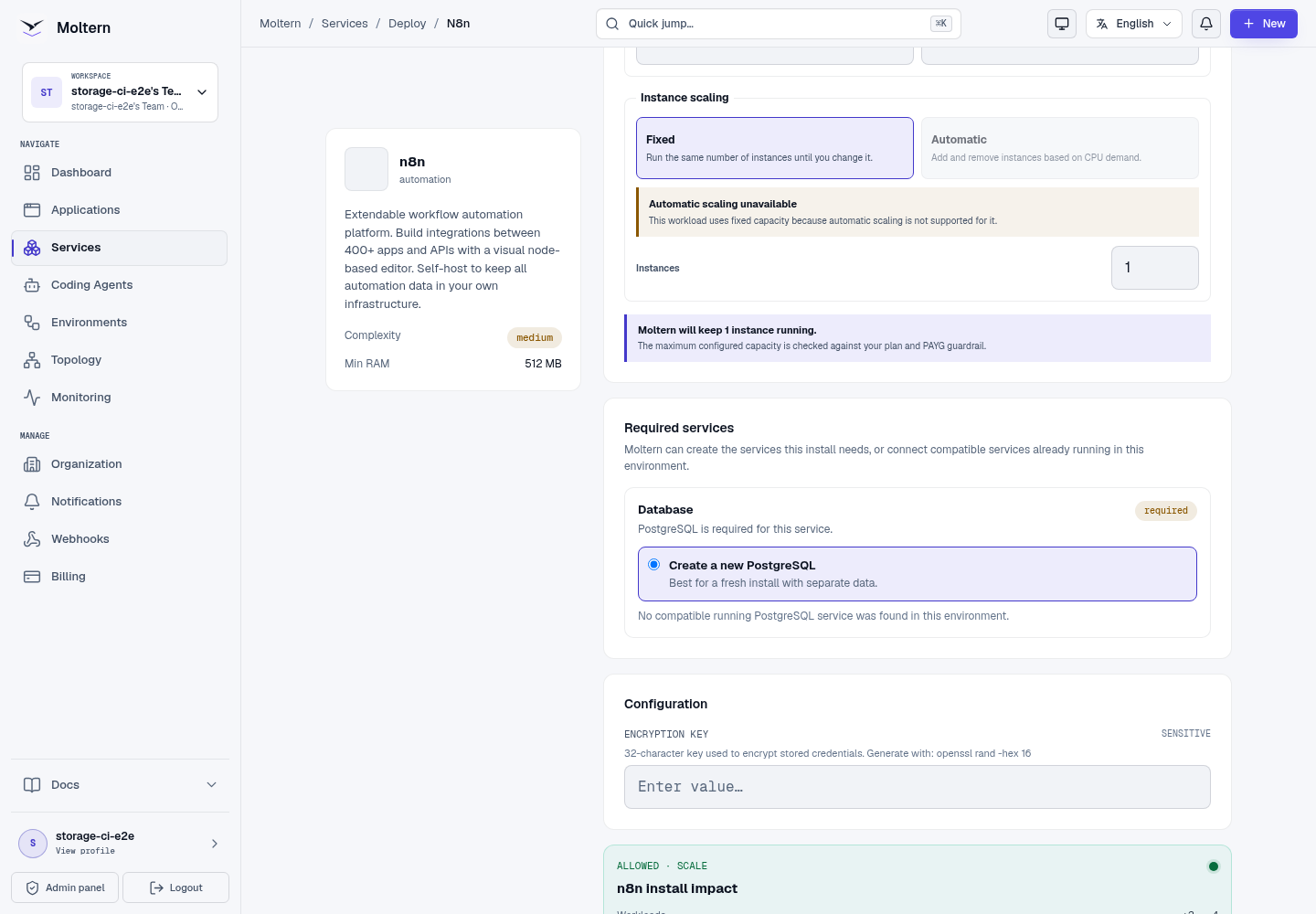Click the 512 MB Min RAM value

(x=543, y=364)
